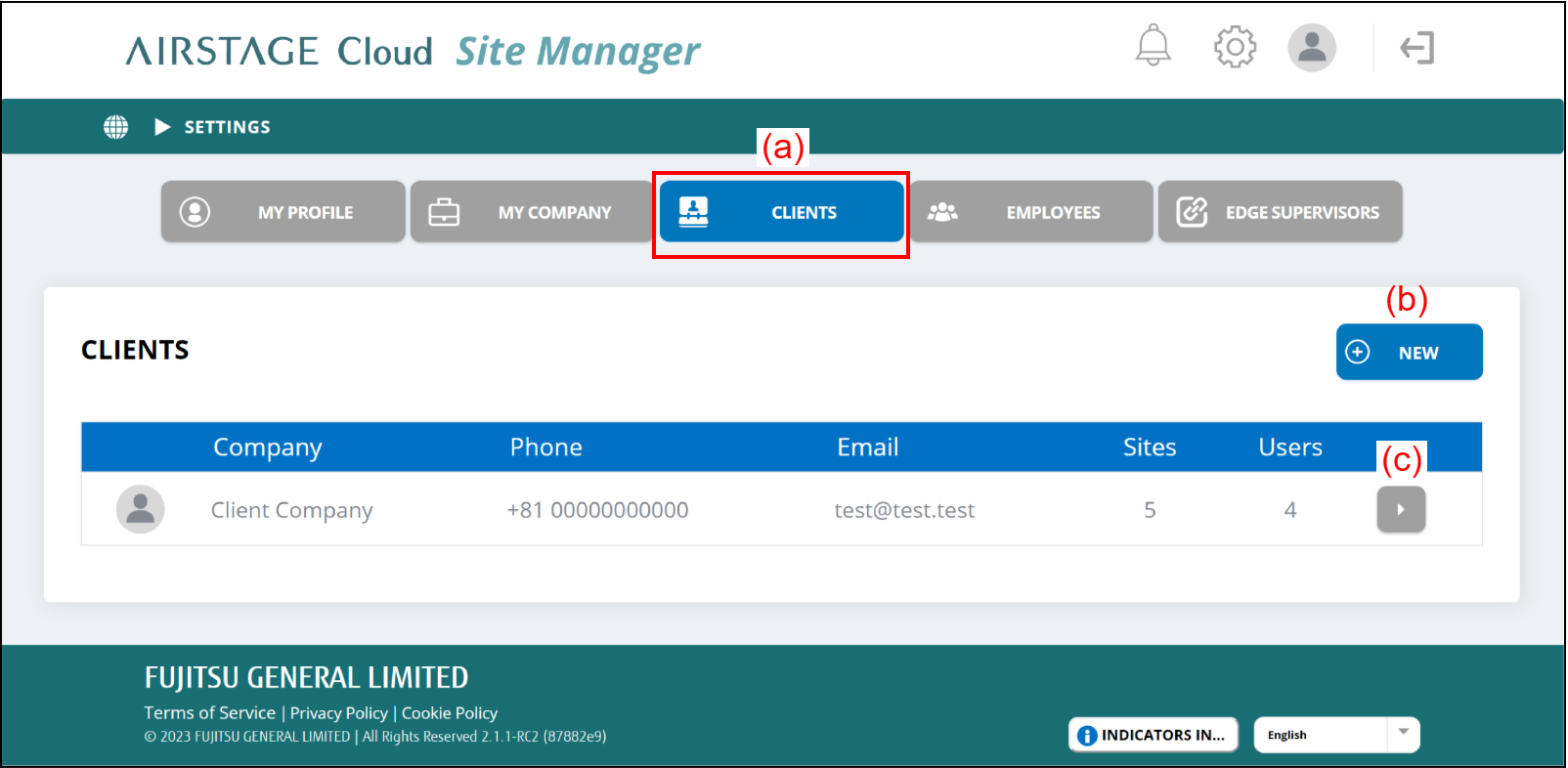The height and width of the screenshot is (768, 1568).
Task: Click the user account avatar icon
Action: click(1311, 47)
